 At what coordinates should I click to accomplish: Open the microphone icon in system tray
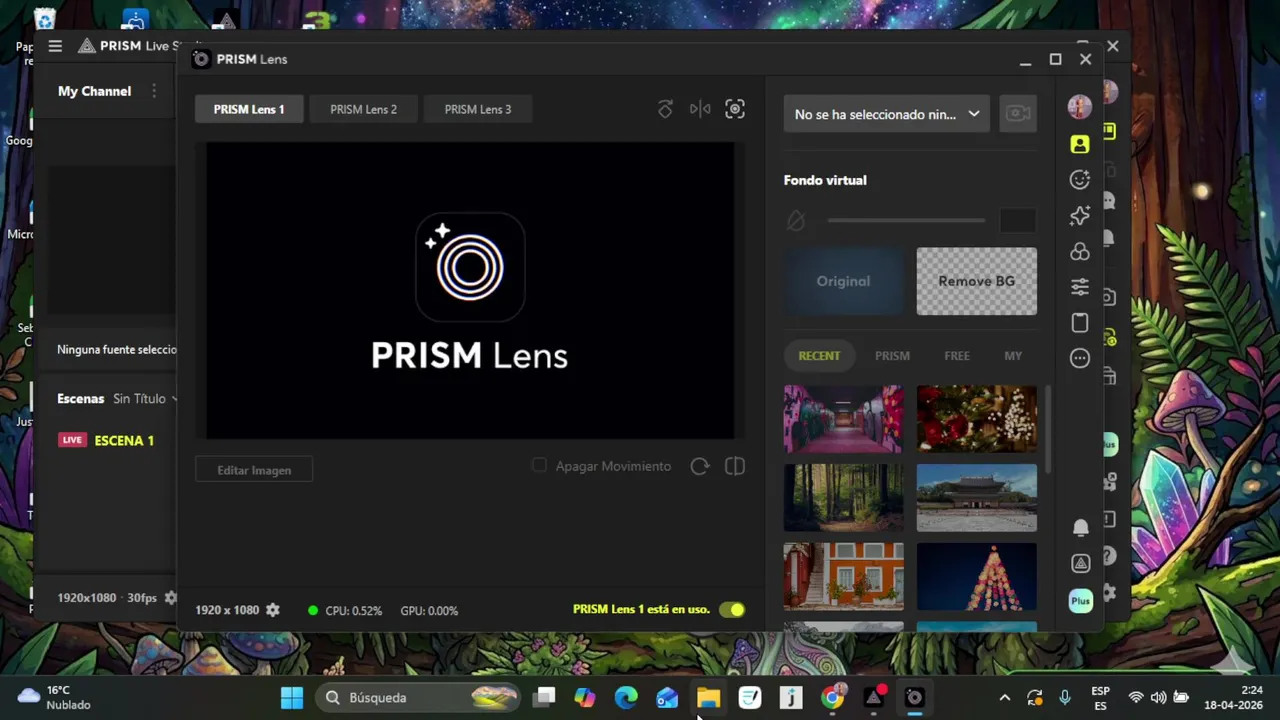pos(1065,698)
